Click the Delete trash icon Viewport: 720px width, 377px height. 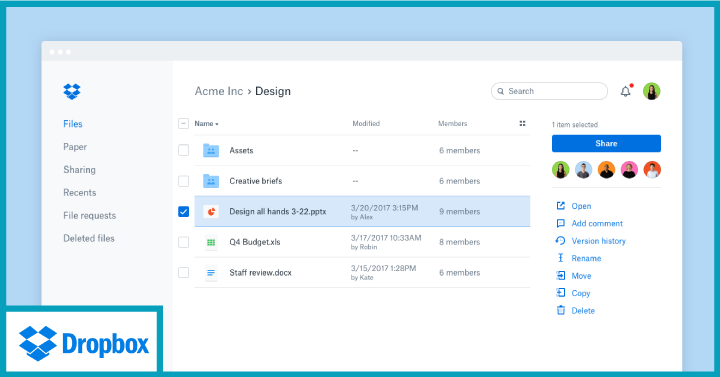(561, 310)
